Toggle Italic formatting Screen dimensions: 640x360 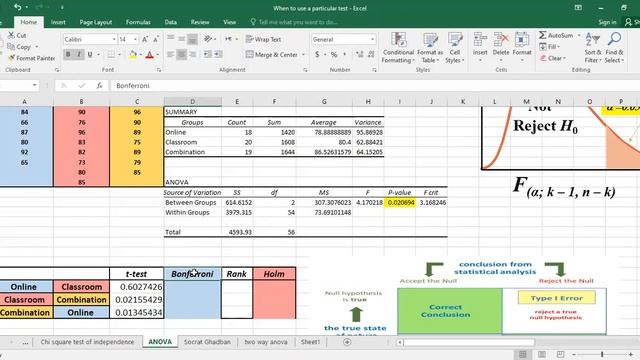click(79, 54)
